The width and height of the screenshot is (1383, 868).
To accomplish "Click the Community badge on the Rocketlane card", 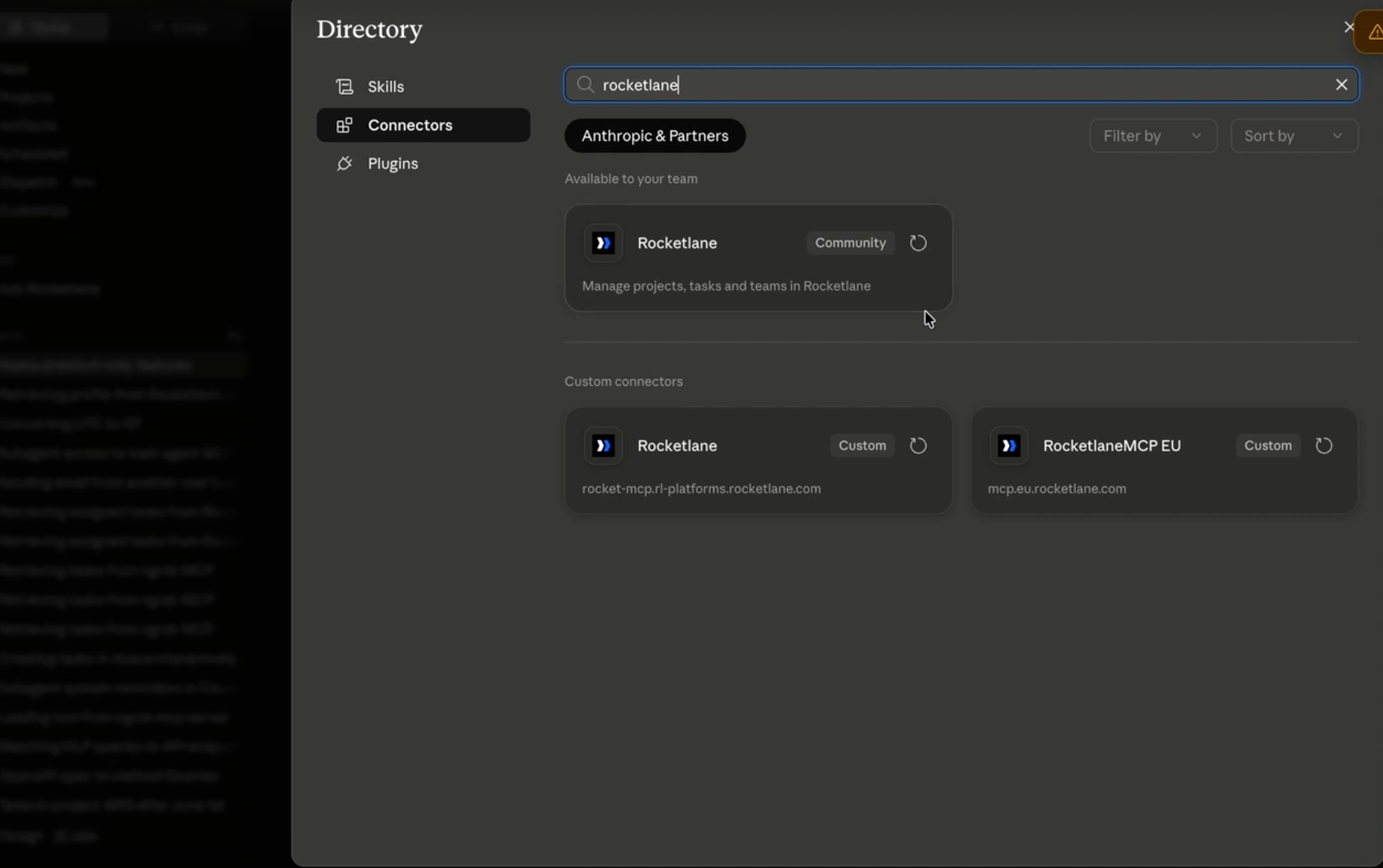I will 850,243.
